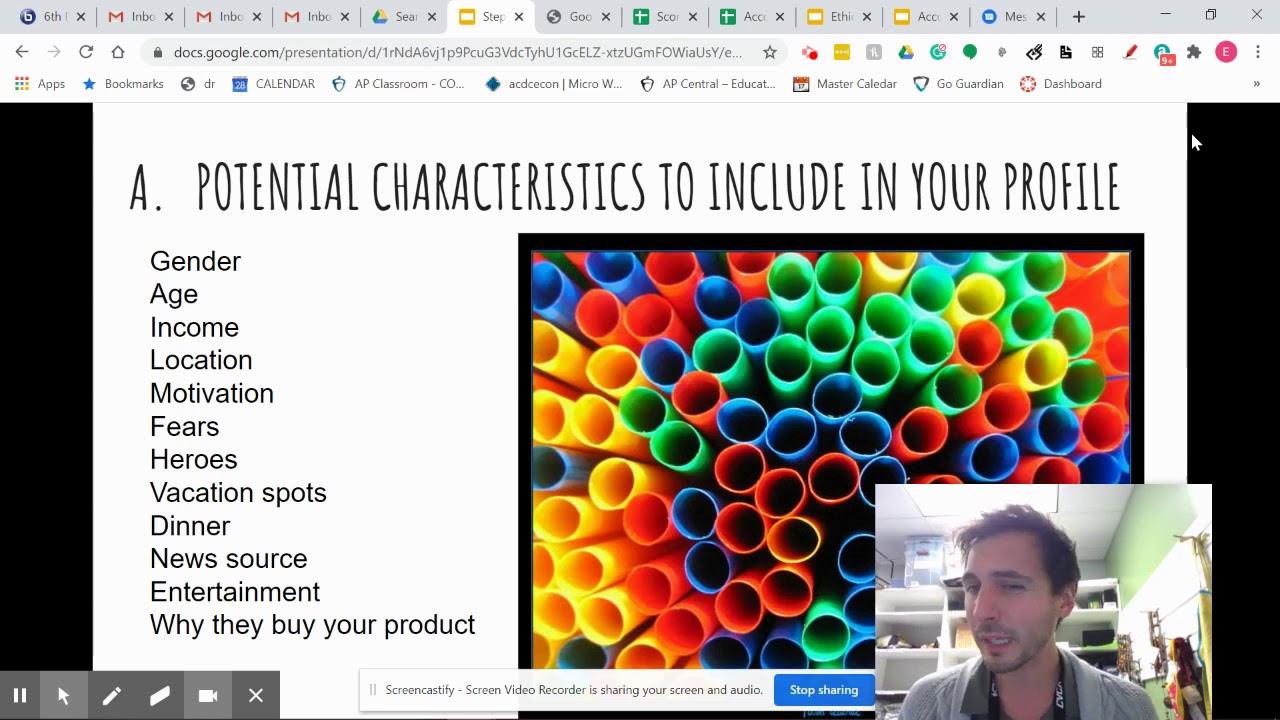Switch to a Gmail Inbox tab

135,16
